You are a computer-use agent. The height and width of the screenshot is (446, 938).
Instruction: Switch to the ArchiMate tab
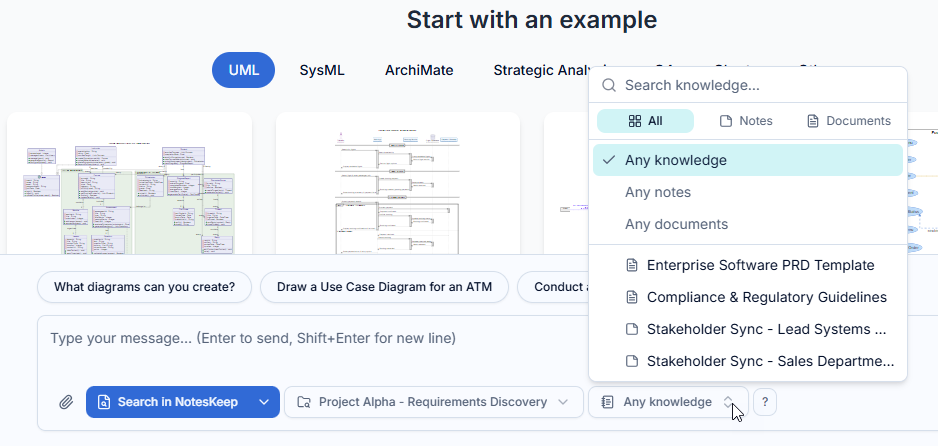(x=419, y=70)
